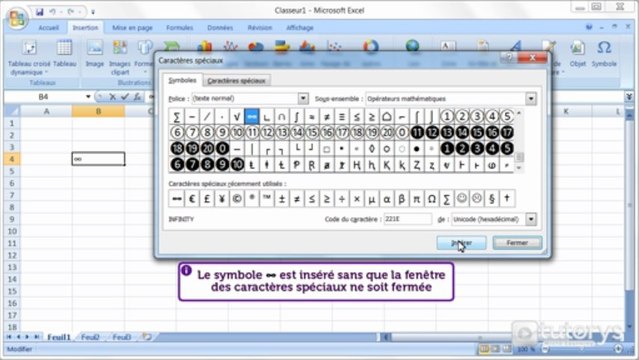Switch to the Symboles tab
This screenshot has width=639, height=360.
pos(182,80)
